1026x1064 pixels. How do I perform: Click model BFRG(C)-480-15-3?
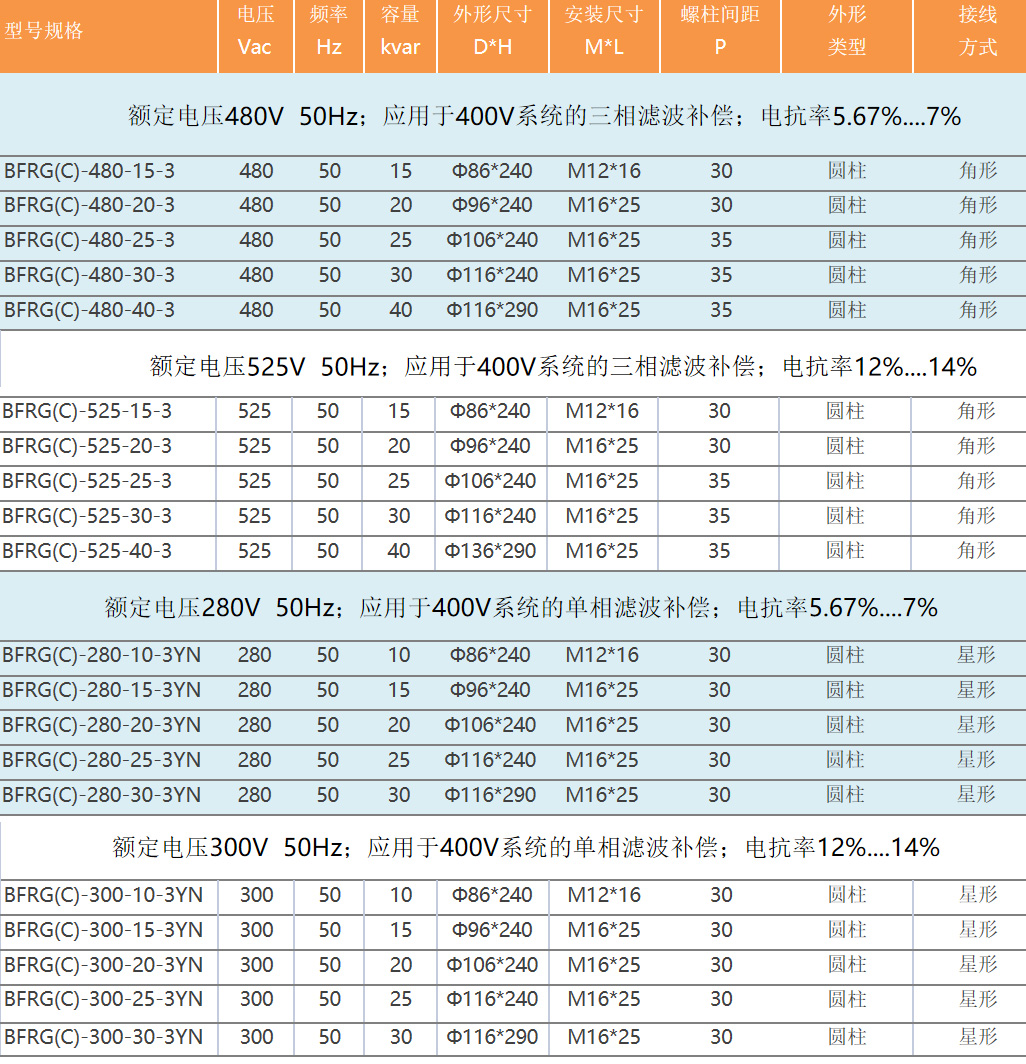click(89, 171)
